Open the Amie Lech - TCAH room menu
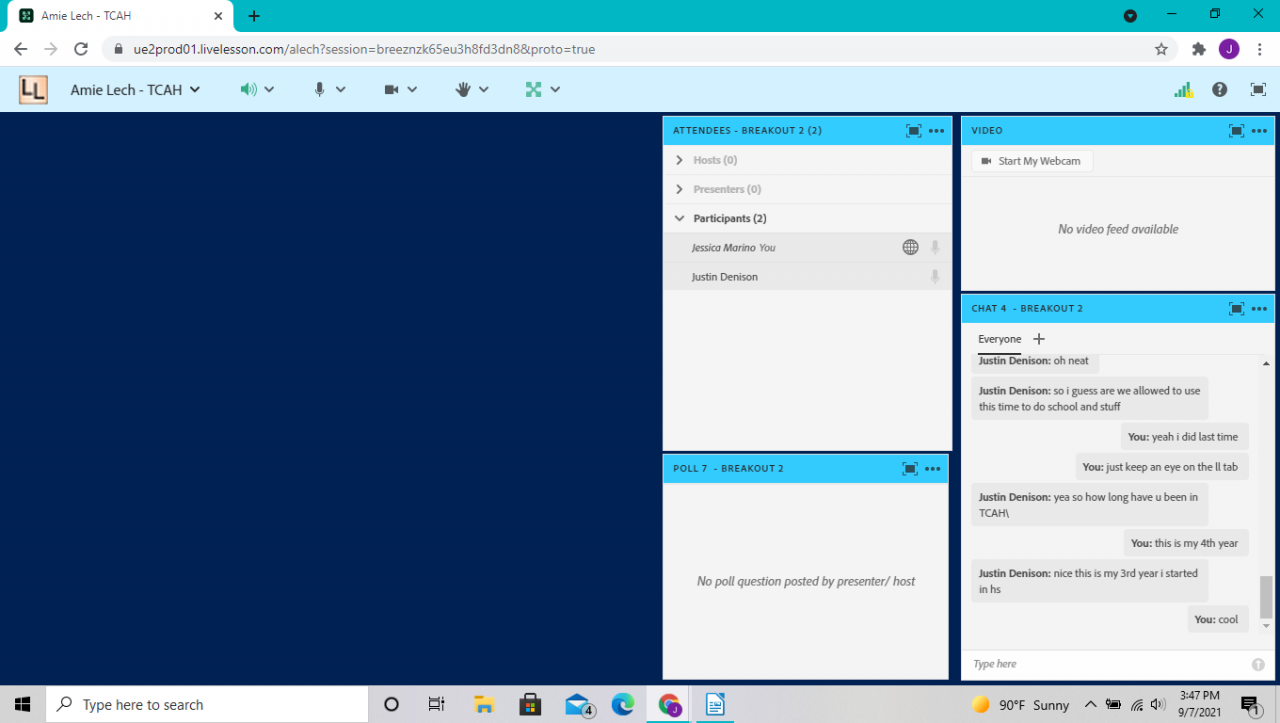Screen dimensions: 1280x723 coord(135,89)
